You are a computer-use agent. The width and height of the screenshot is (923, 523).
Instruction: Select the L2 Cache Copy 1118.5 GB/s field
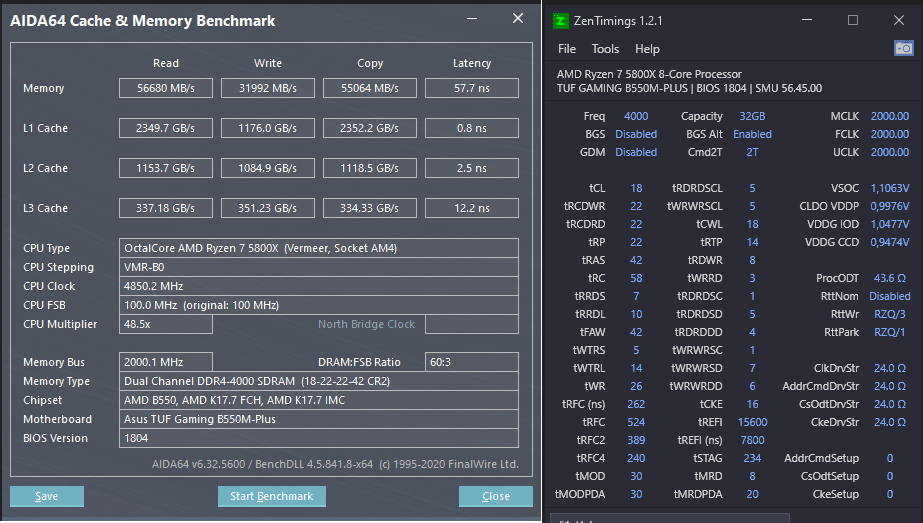(370, 168)
